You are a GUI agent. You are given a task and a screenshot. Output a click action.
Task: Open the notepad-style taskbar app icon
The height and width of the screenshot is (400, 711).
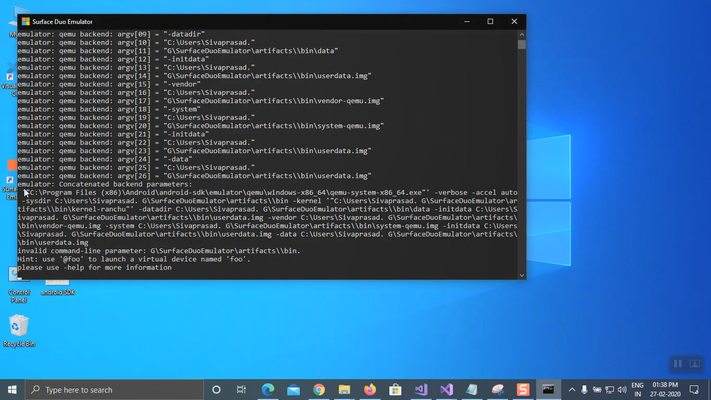(x=472, y=390)
